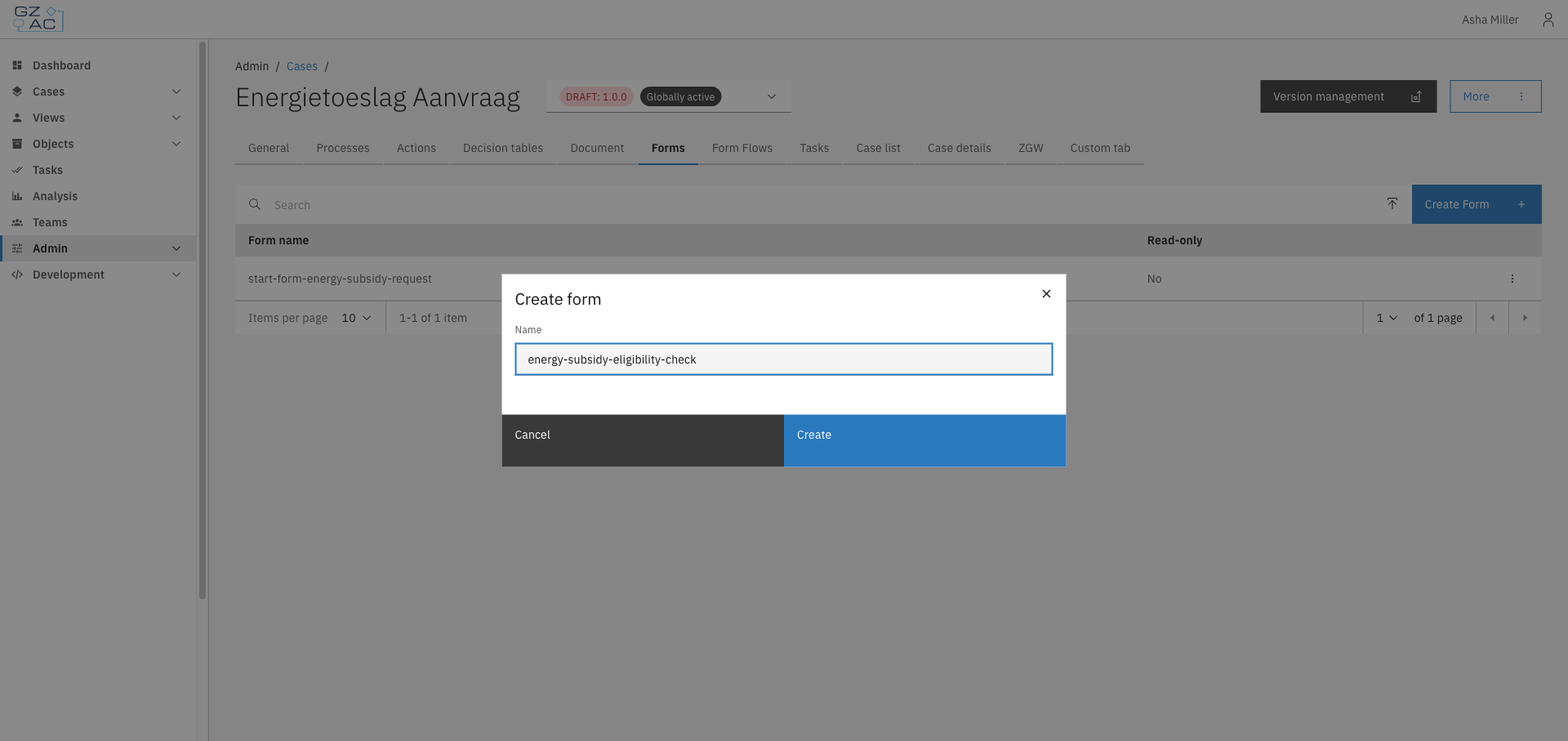Select the Forms tab
1568x741 pixels.
668,148
